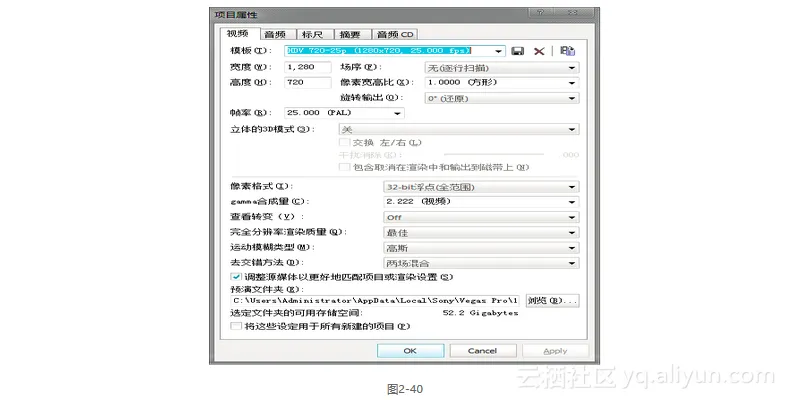Image resolution: width=786 pixels, height=400 pixels.
Task: Click the delete template red X icon
Action: coord(539,51)
